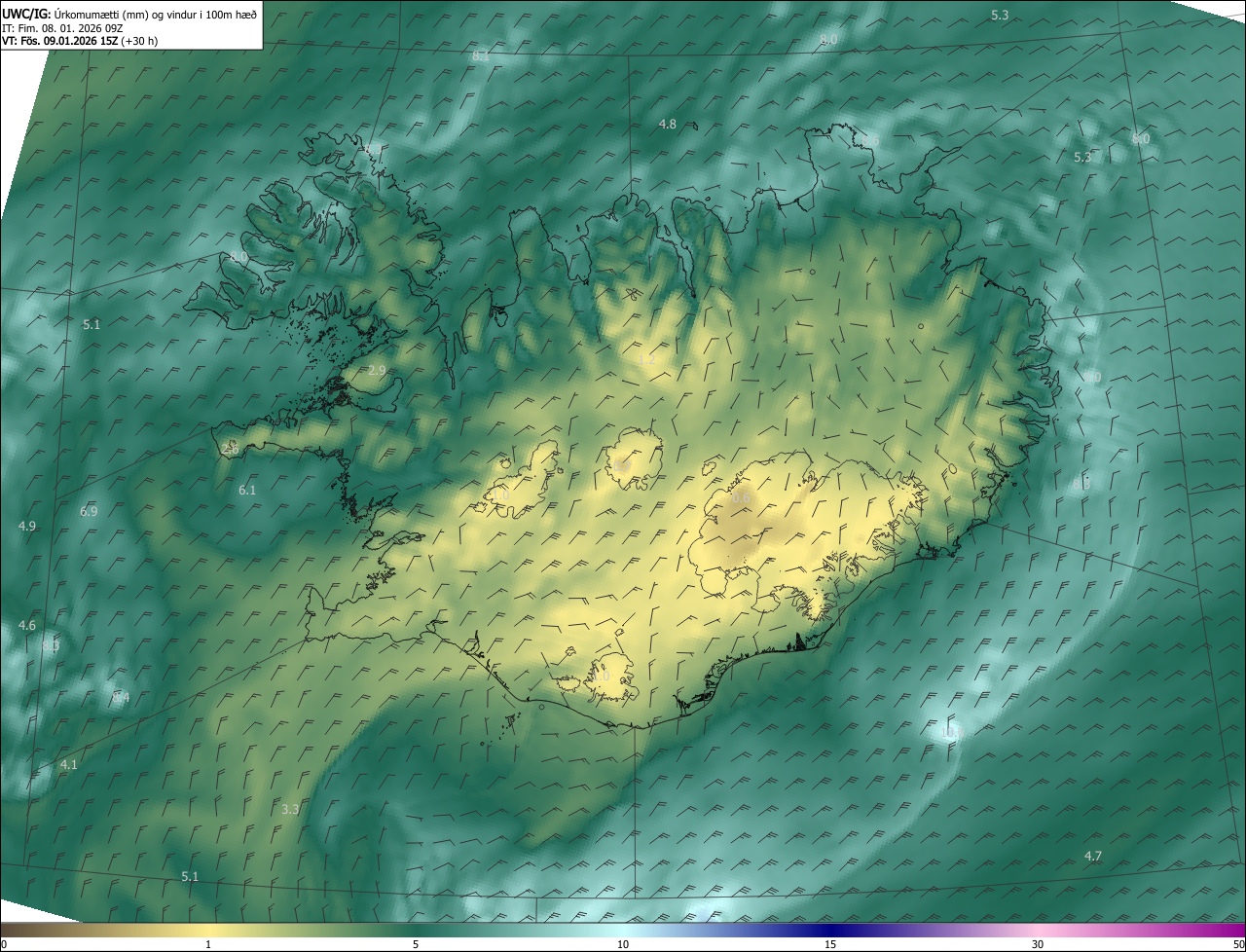
Task: Click the value label 4.9 on the map
Action: [x=27, y=526]
